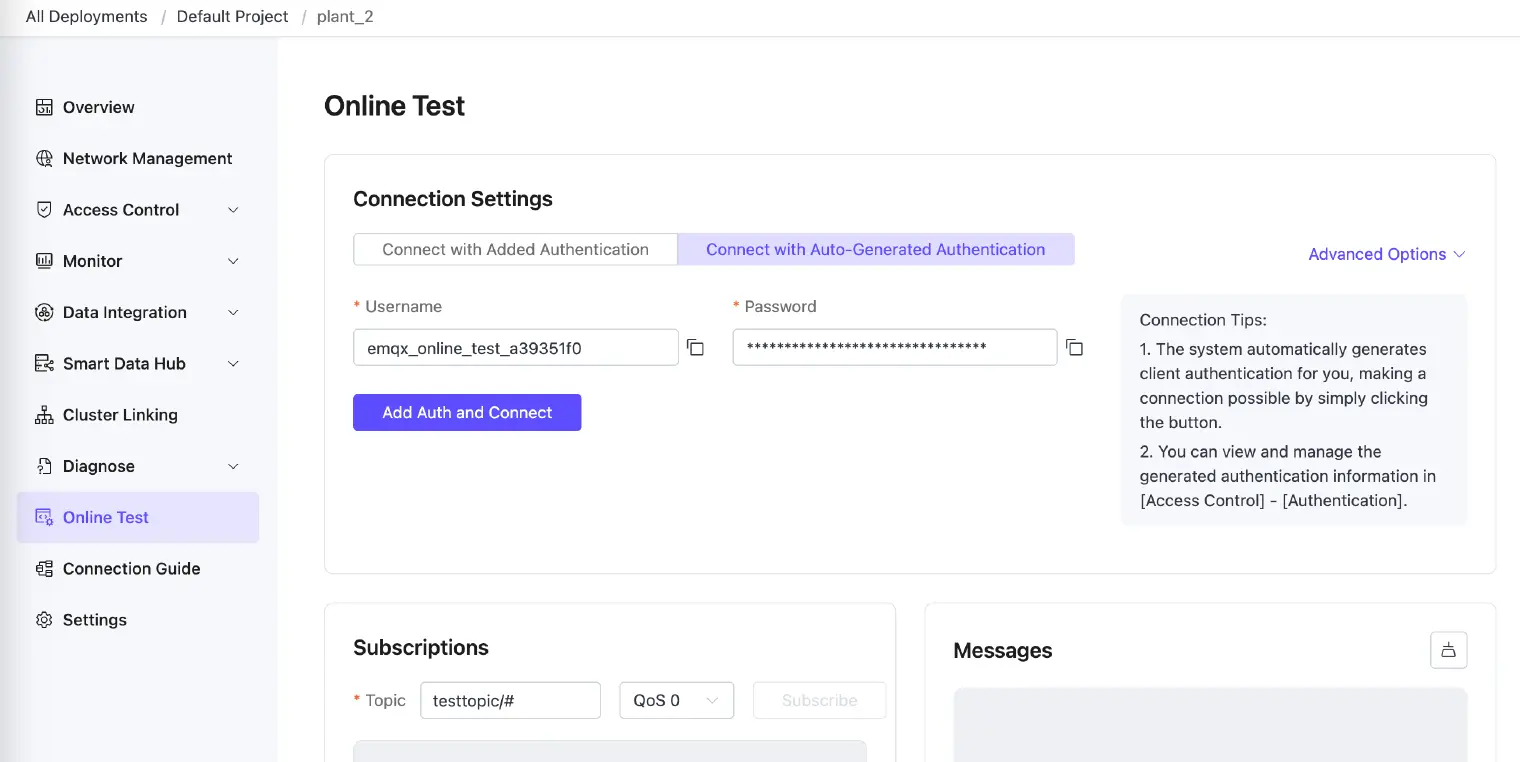
Task: Focus the Password input field
Action: (895, 347)
